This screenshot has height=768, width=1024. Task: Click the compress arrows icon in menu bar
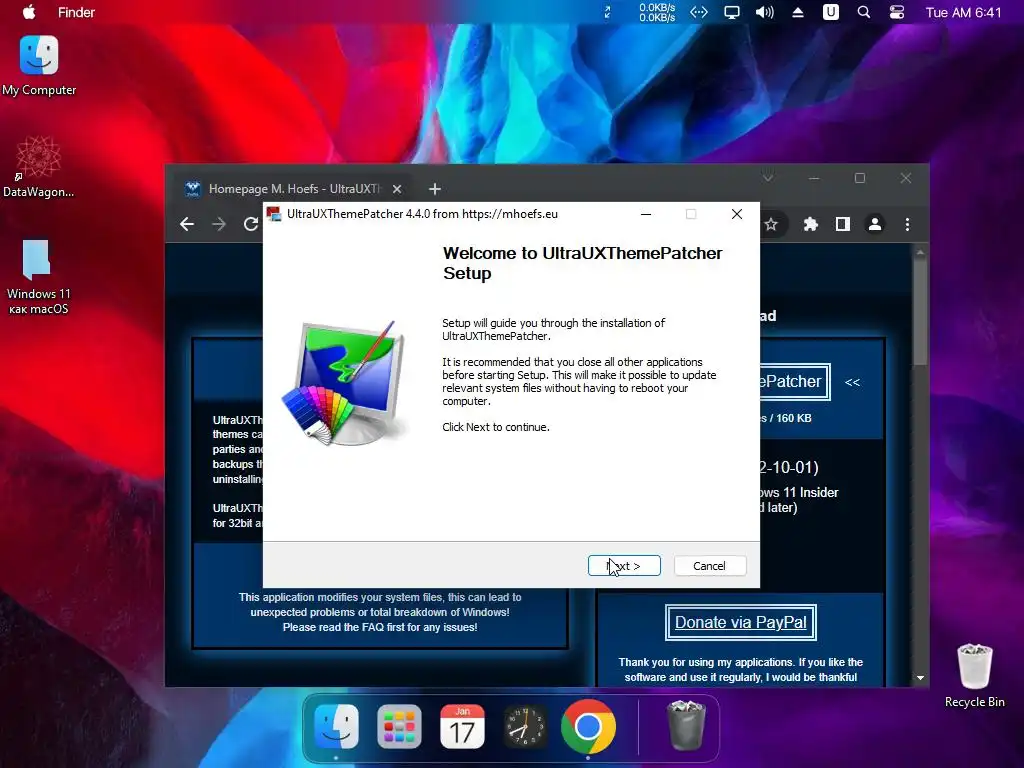pyautogui.click(x=607, y=12)
